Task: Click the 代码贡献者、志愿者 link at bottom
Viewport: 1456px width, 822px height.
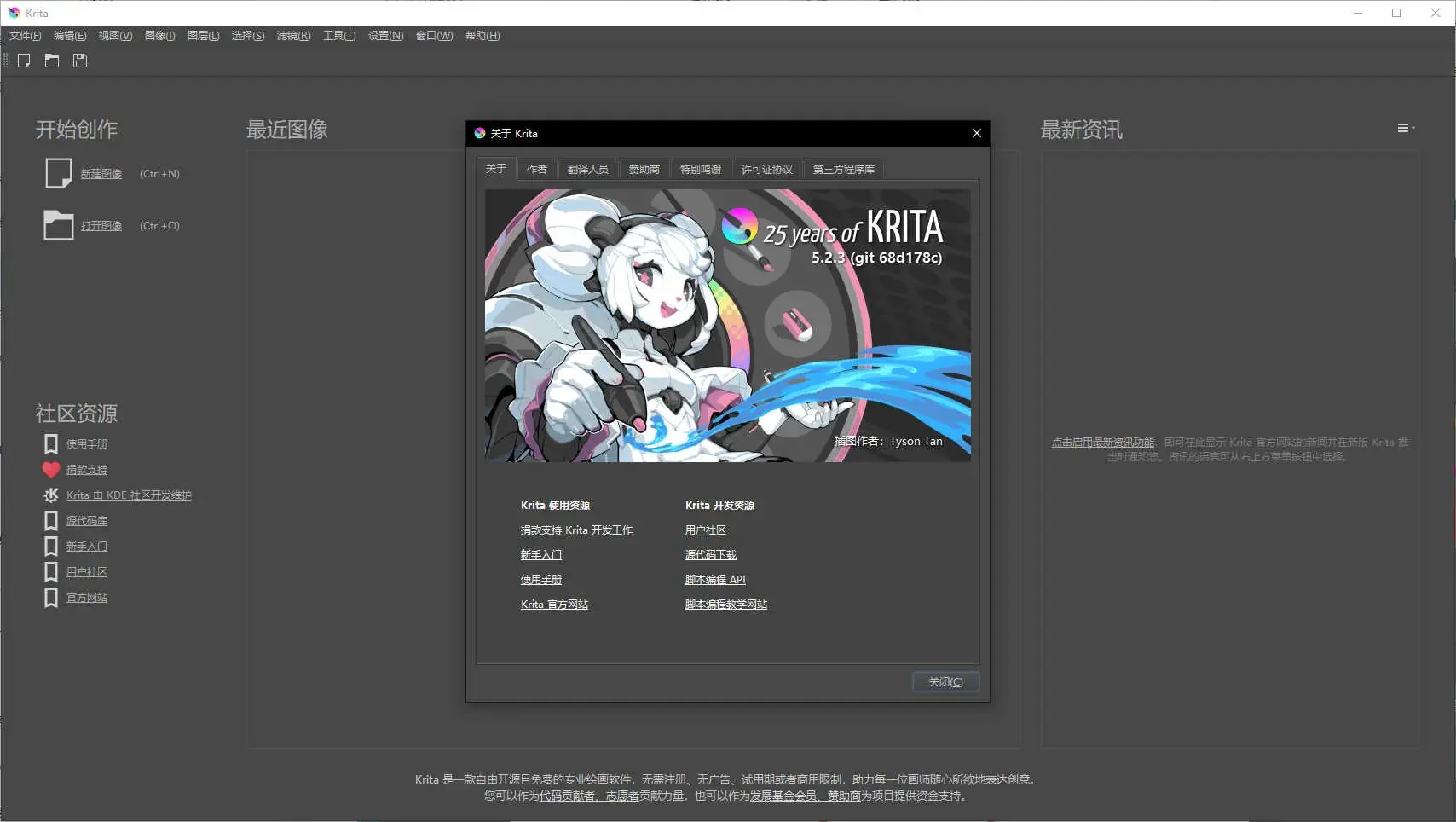Action: click(589, 796)
